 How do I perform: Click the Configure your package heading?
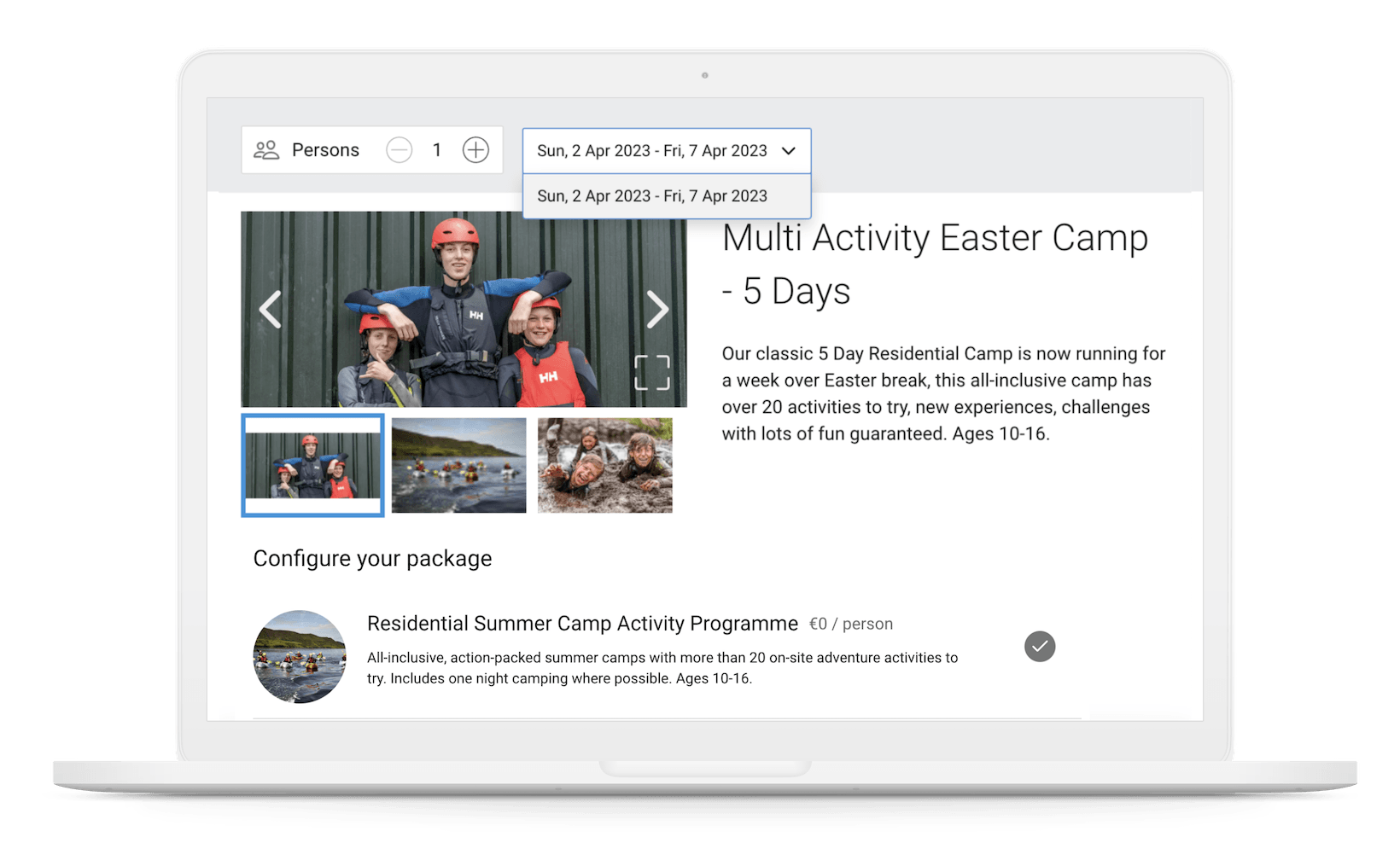tap(373, 559)
